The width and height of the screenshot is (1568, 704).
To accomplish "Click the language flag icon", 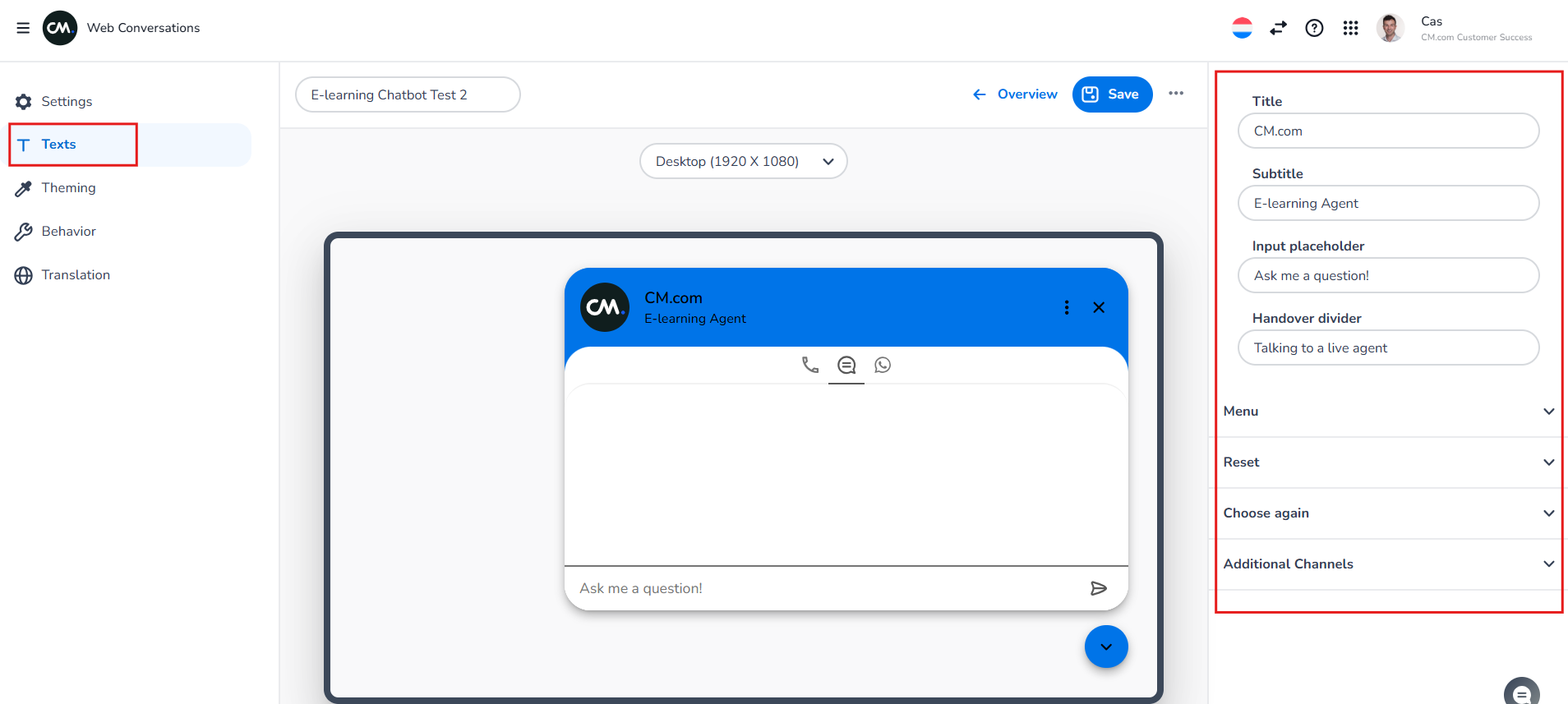I will pyautogui.click(x=1242, y=28).
